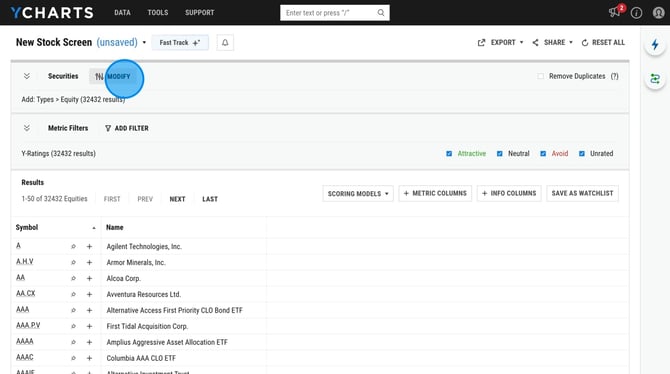Open the AA.CX ticker symbol link
Screen dimensions: 670x374
26,293
